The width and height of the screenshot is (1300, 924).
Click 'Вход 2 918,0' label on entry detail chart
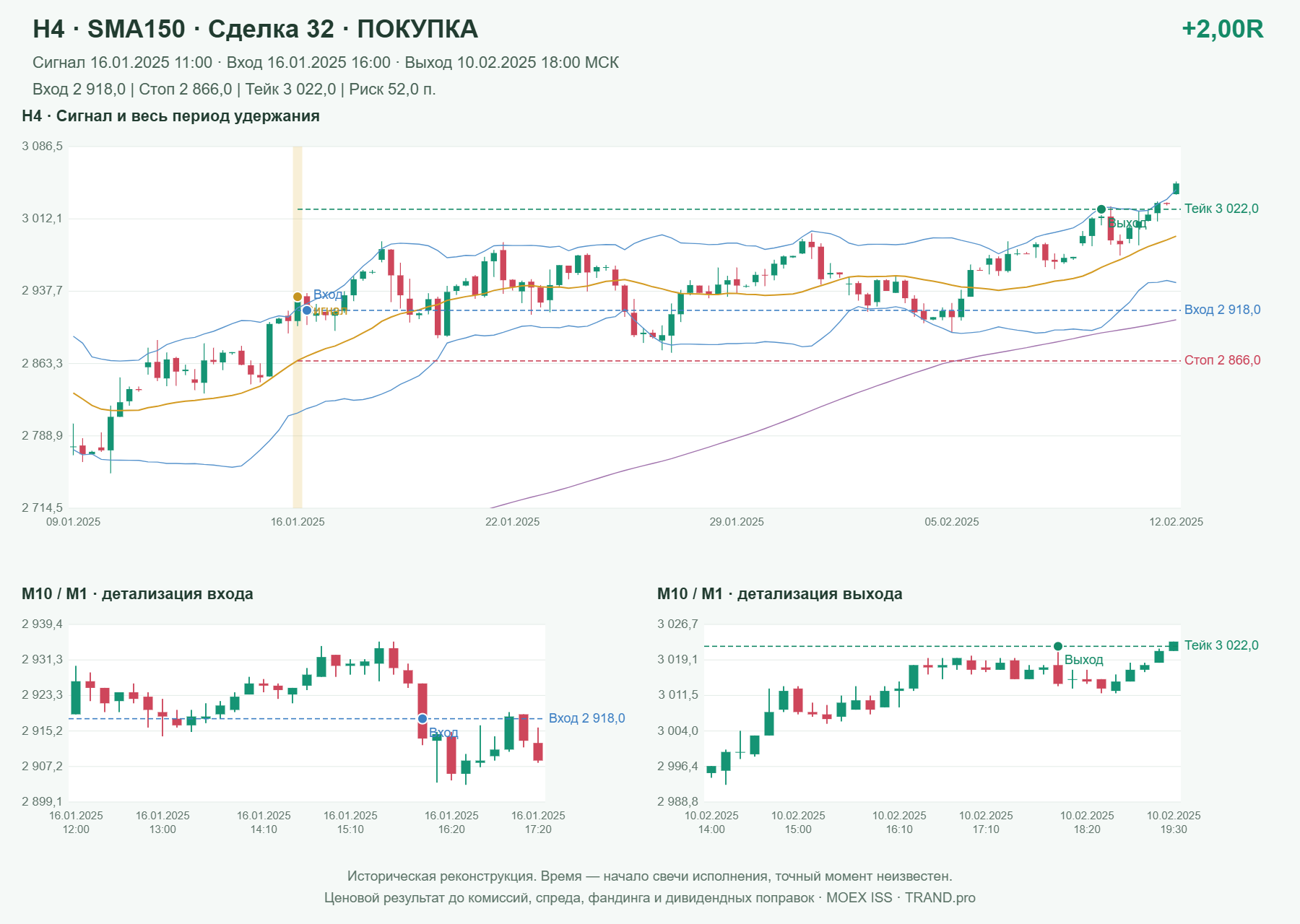(x=586, y=718)
